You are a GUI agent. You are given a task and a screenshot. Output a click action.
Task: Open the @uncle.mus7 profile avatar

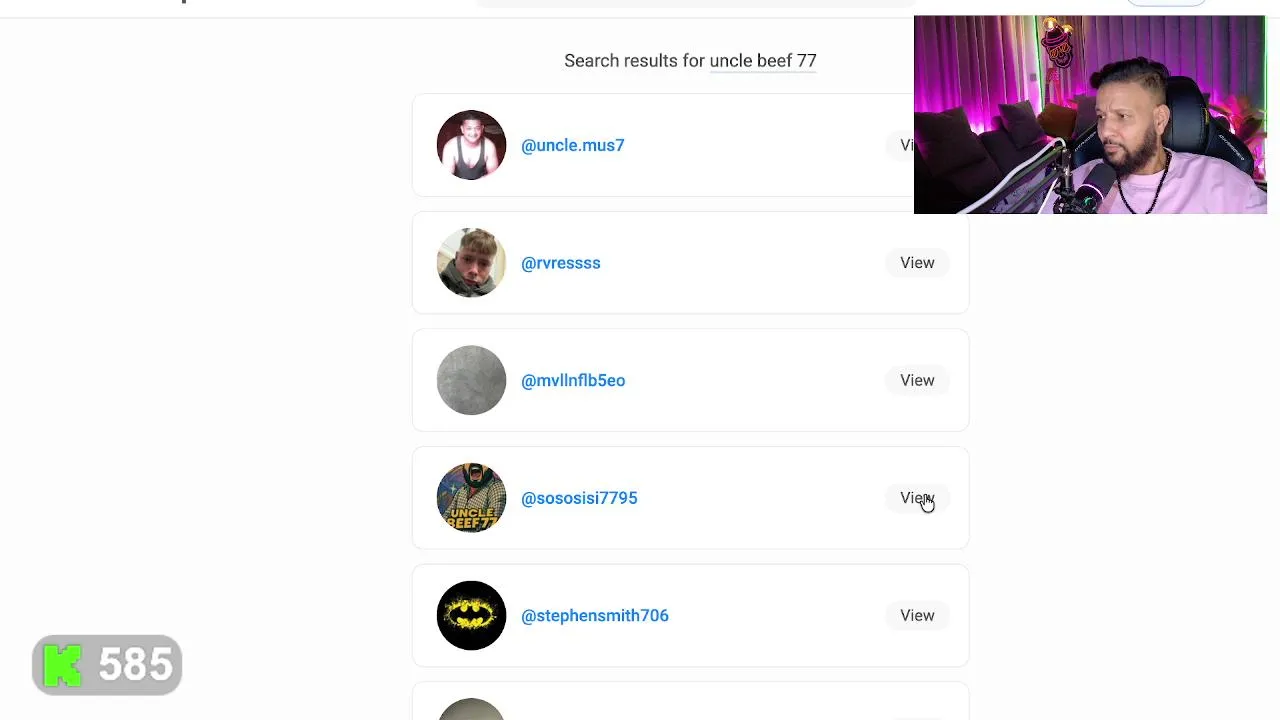471,145
